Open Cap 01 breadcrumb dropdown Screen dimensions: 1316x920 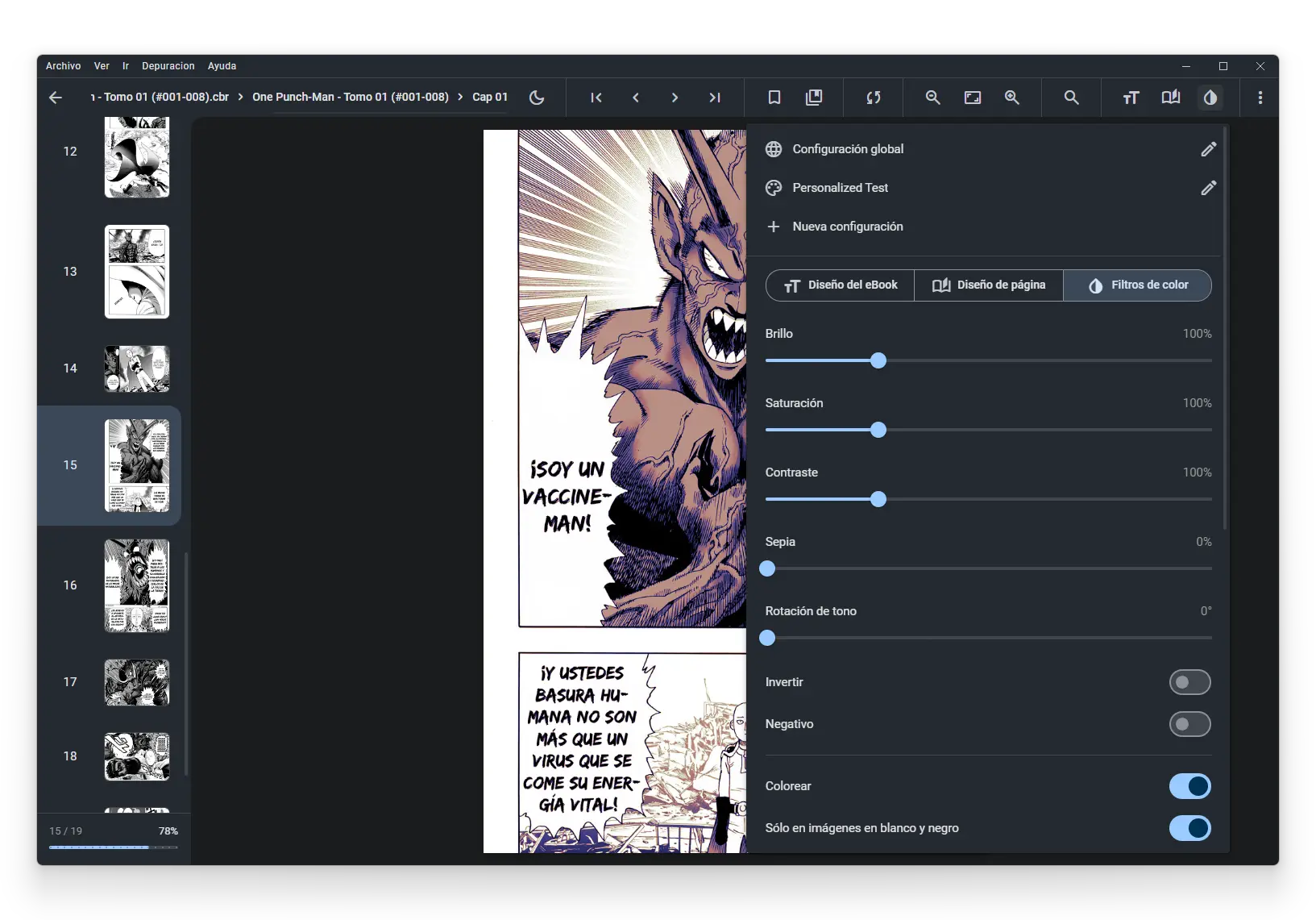pyautogui.click(x=490, y=97)
